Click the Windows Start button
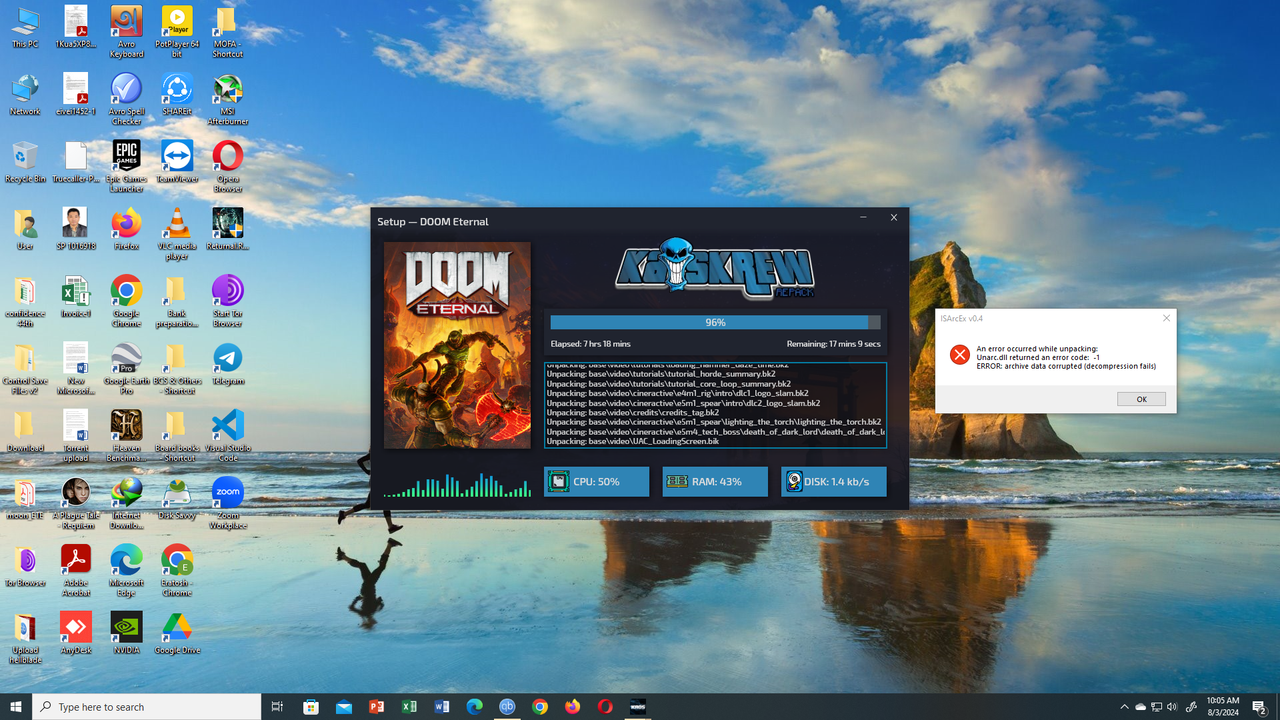This screenshot has width=1280, height=720. (16, 706)
